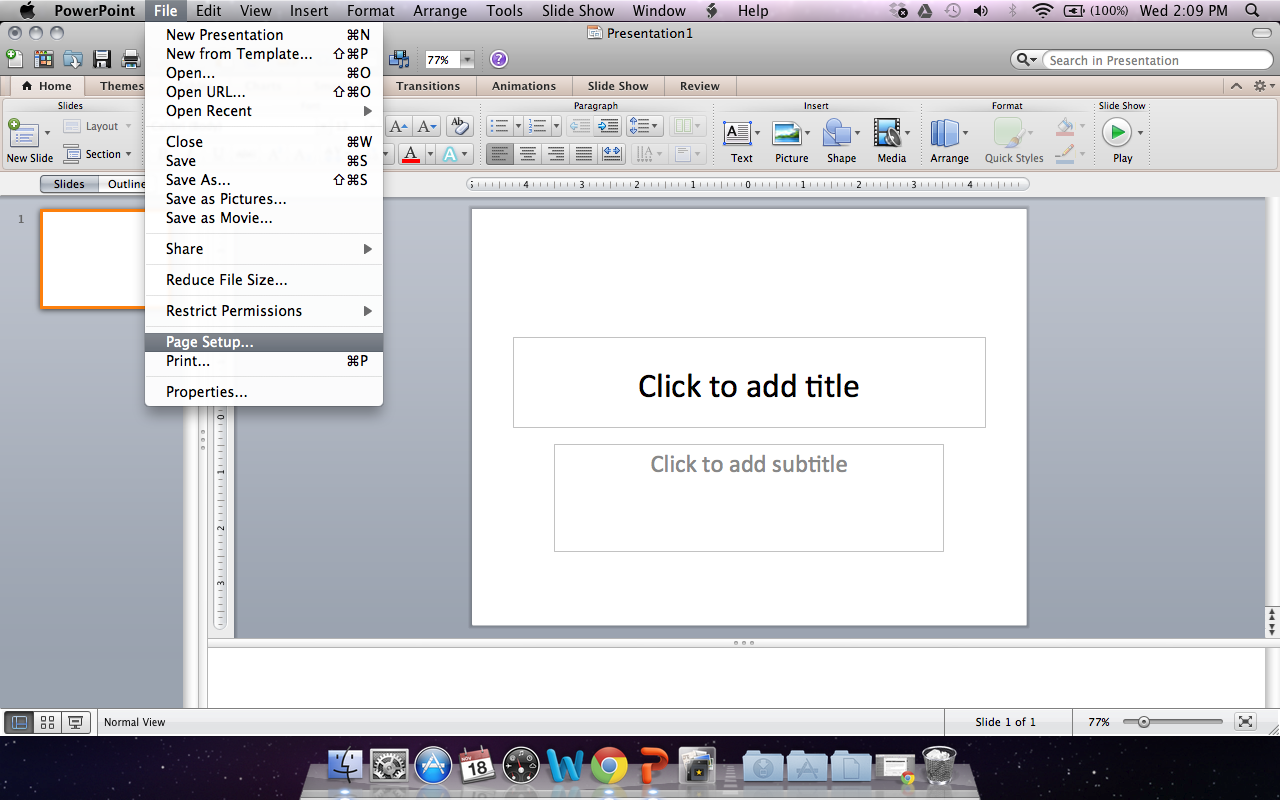Open the Insert menu in menu bar
1280x800 pixels.
click(309, 11)
